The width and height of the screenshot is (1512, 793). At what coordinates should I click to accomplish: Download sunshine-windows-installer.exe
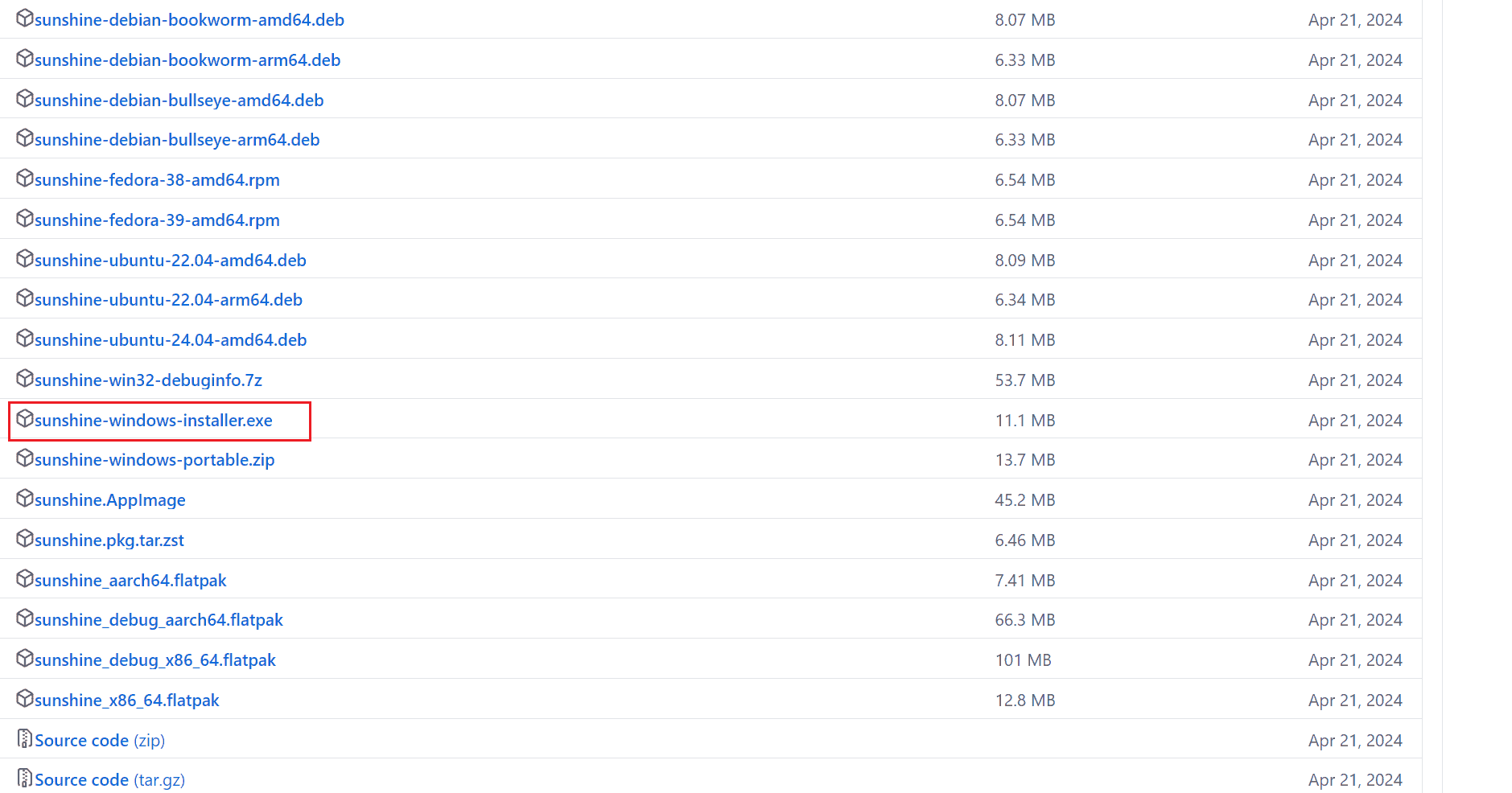(154, 421)
